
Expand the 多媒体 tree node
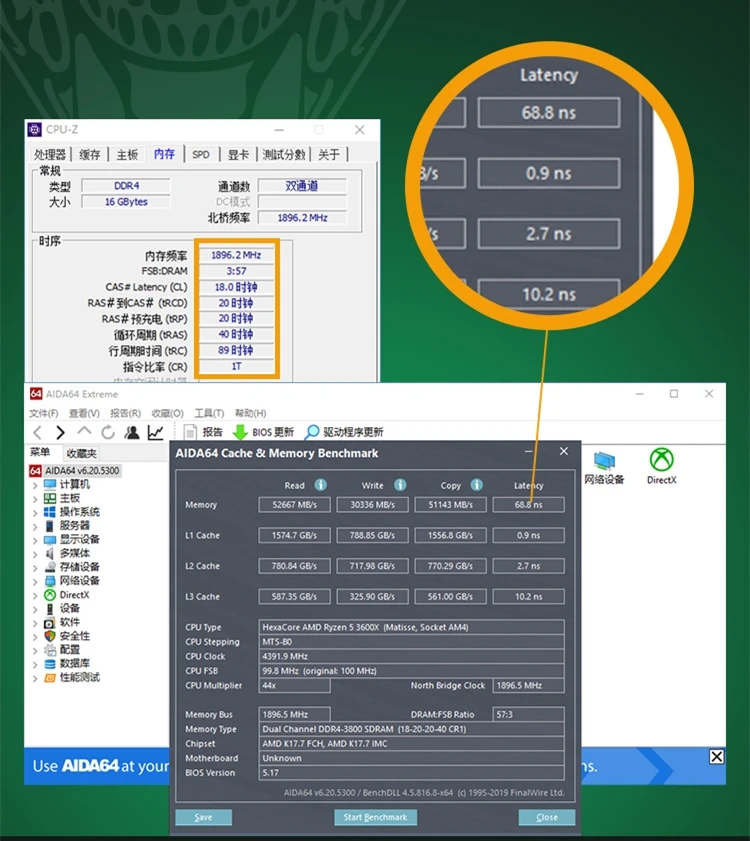35,554
